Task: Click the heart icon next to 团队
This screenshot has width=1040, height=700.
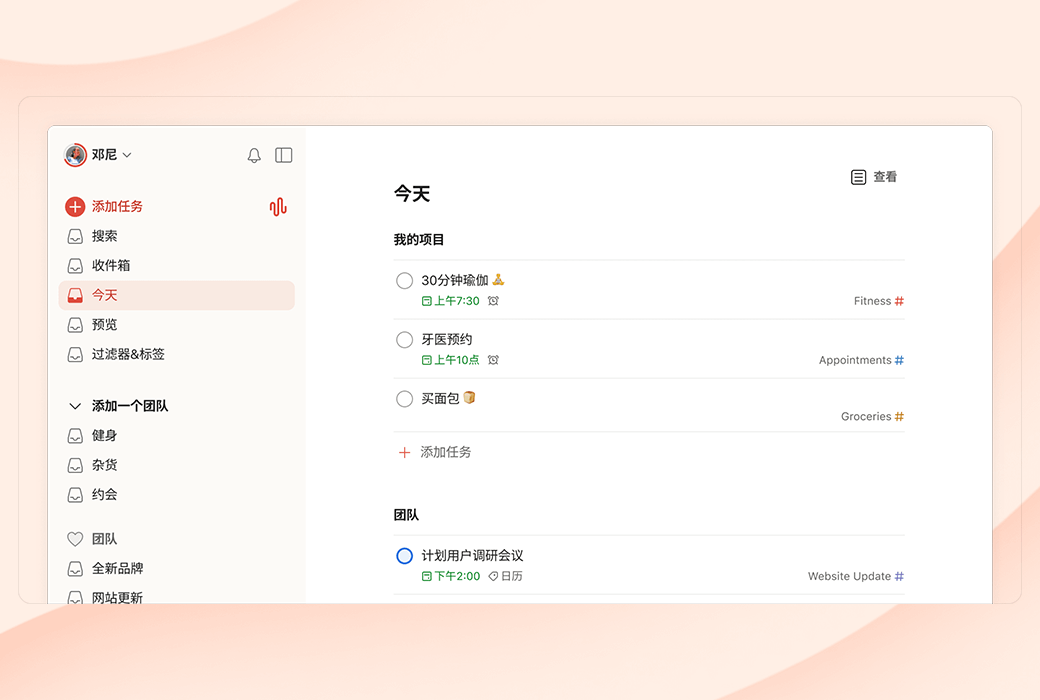Action: tap(75, 538)
